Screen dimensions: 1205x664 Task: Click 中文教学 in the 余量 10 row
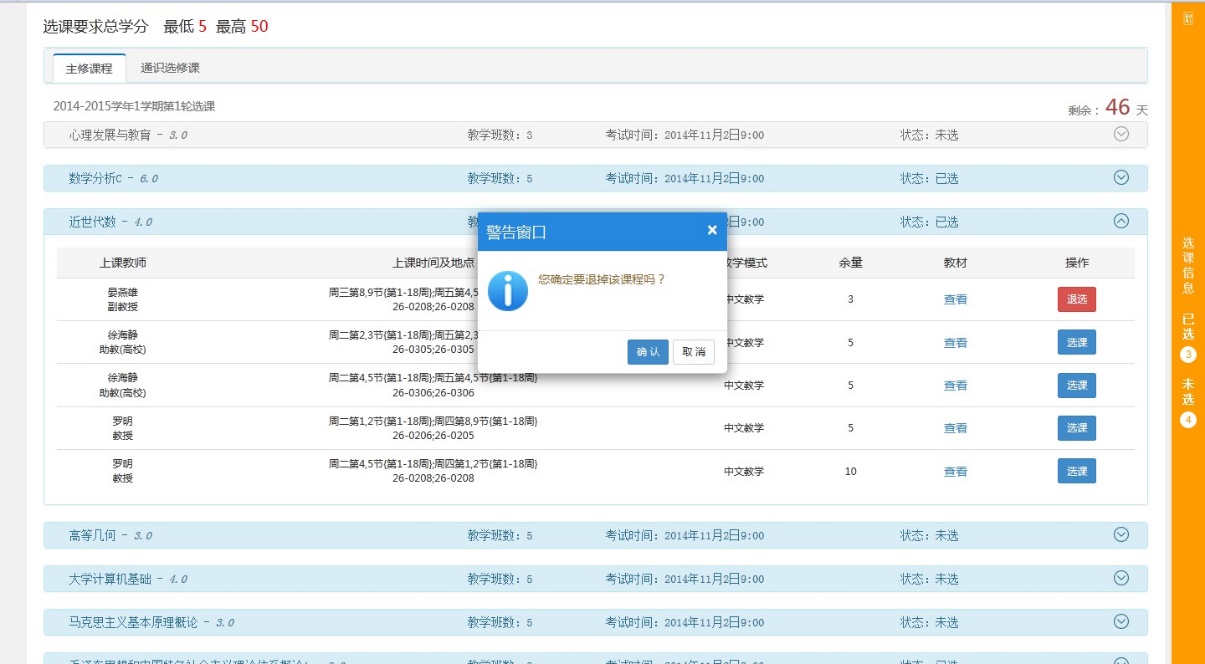[x=744, y=471]
